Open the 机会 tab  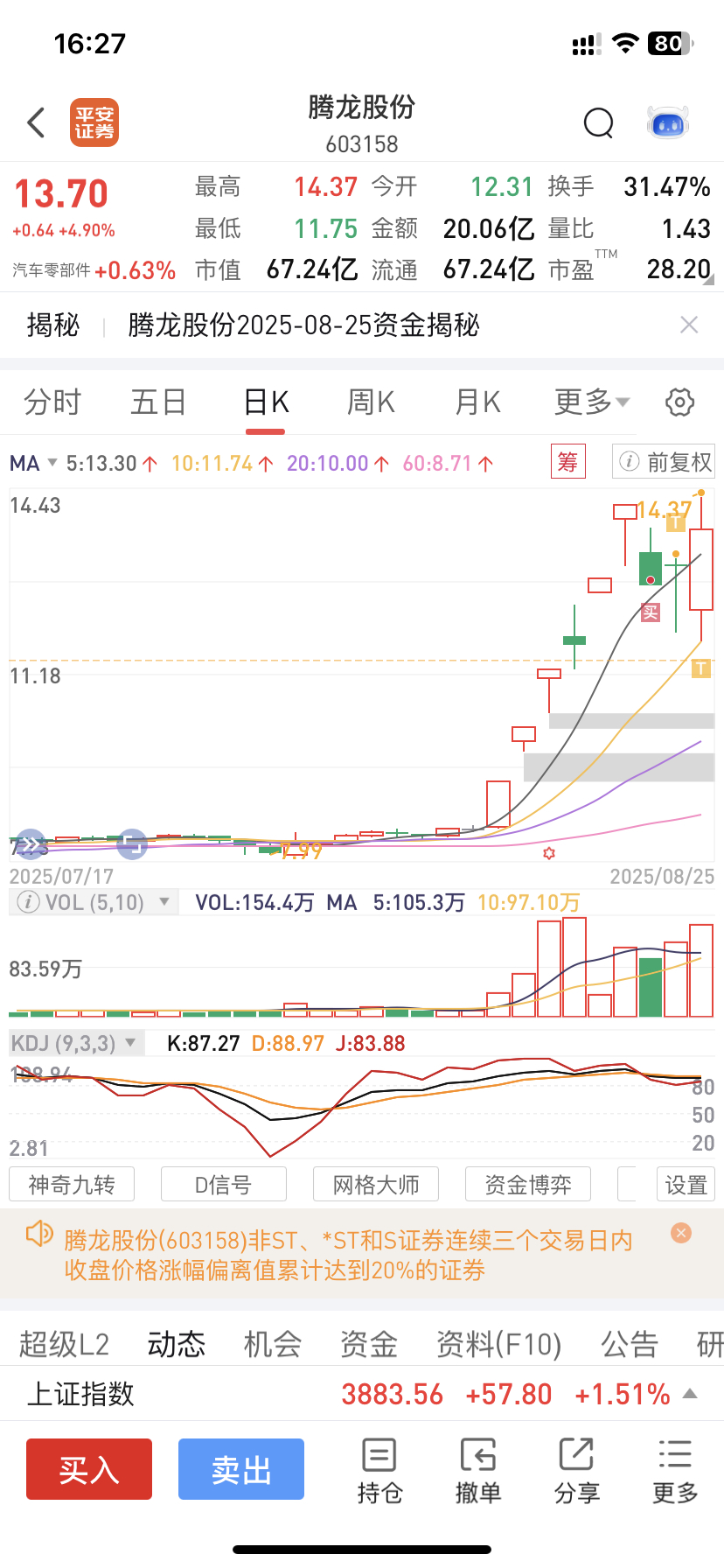click(273, 1344)
